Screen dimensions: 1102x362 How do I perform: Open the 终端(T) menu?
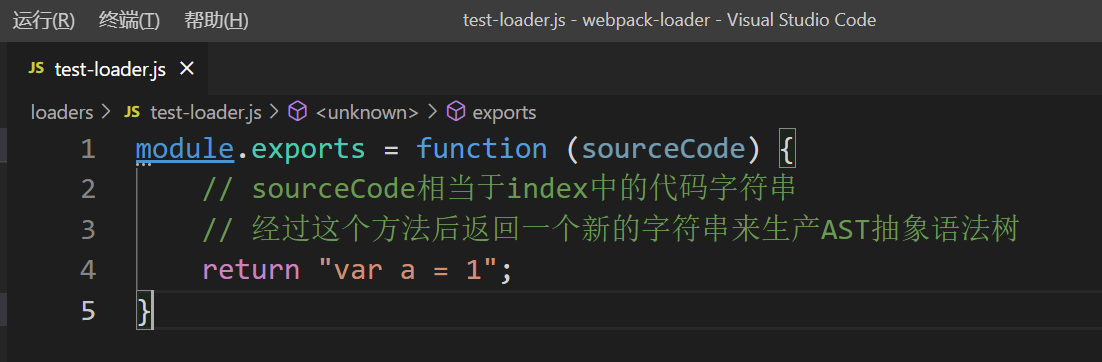(x=129, y=20)
